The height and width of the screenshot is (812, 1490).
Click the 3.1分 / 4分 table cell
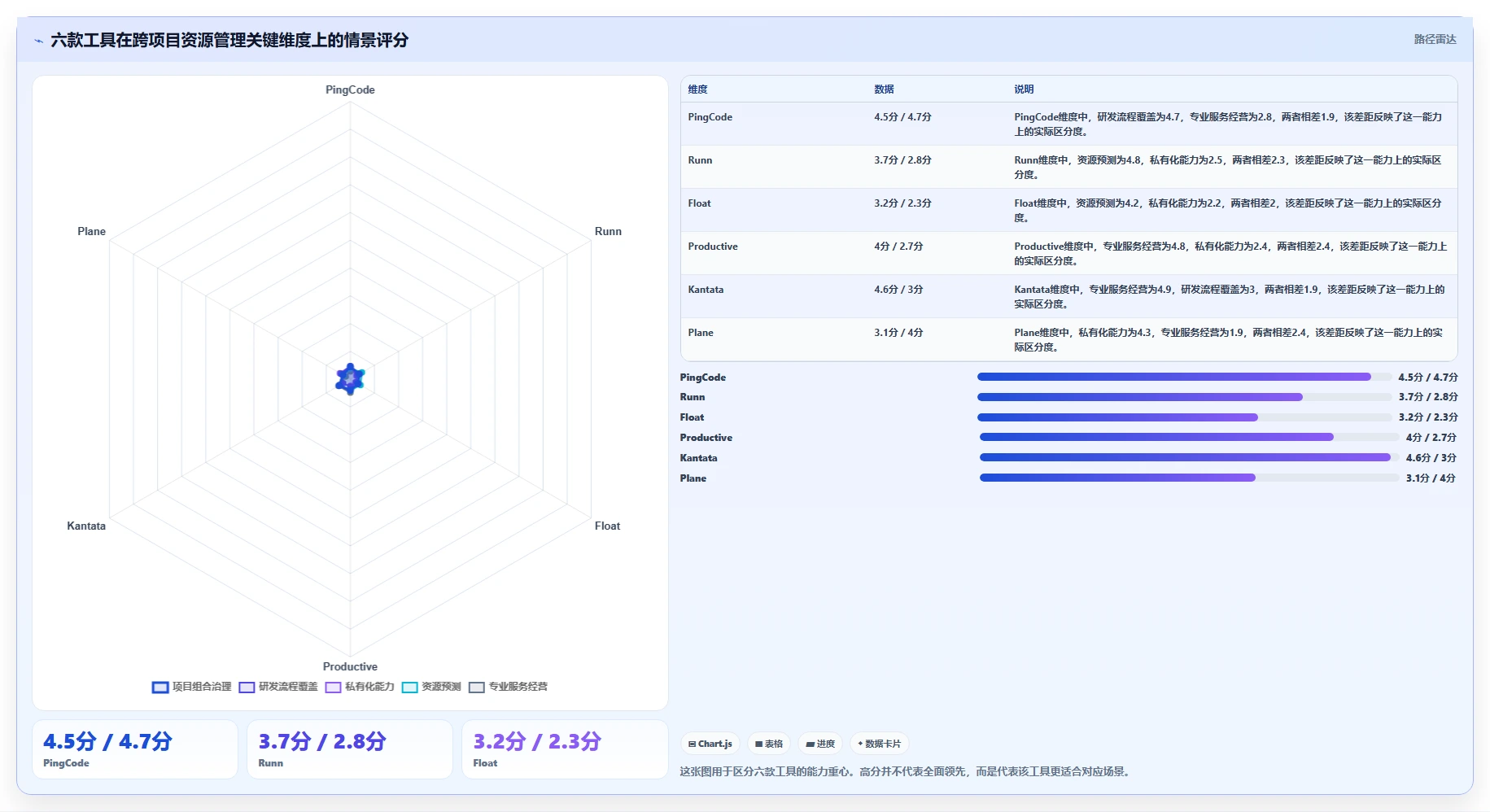[x=898, y=333]
